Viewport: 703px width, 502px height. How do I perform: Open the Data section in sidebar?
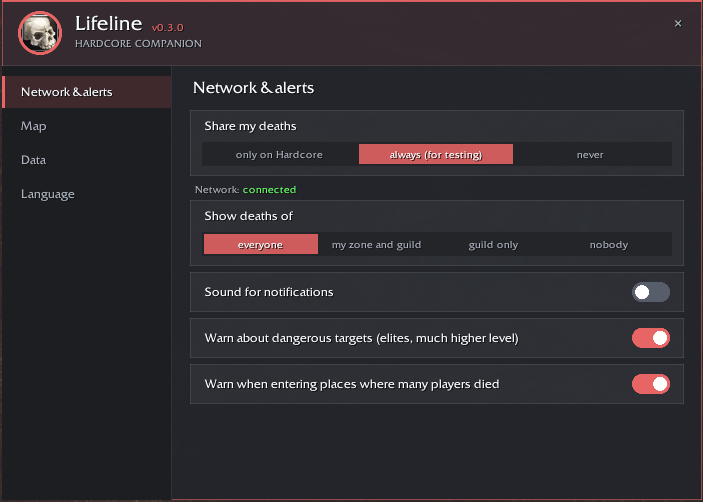tap(87, 160)
